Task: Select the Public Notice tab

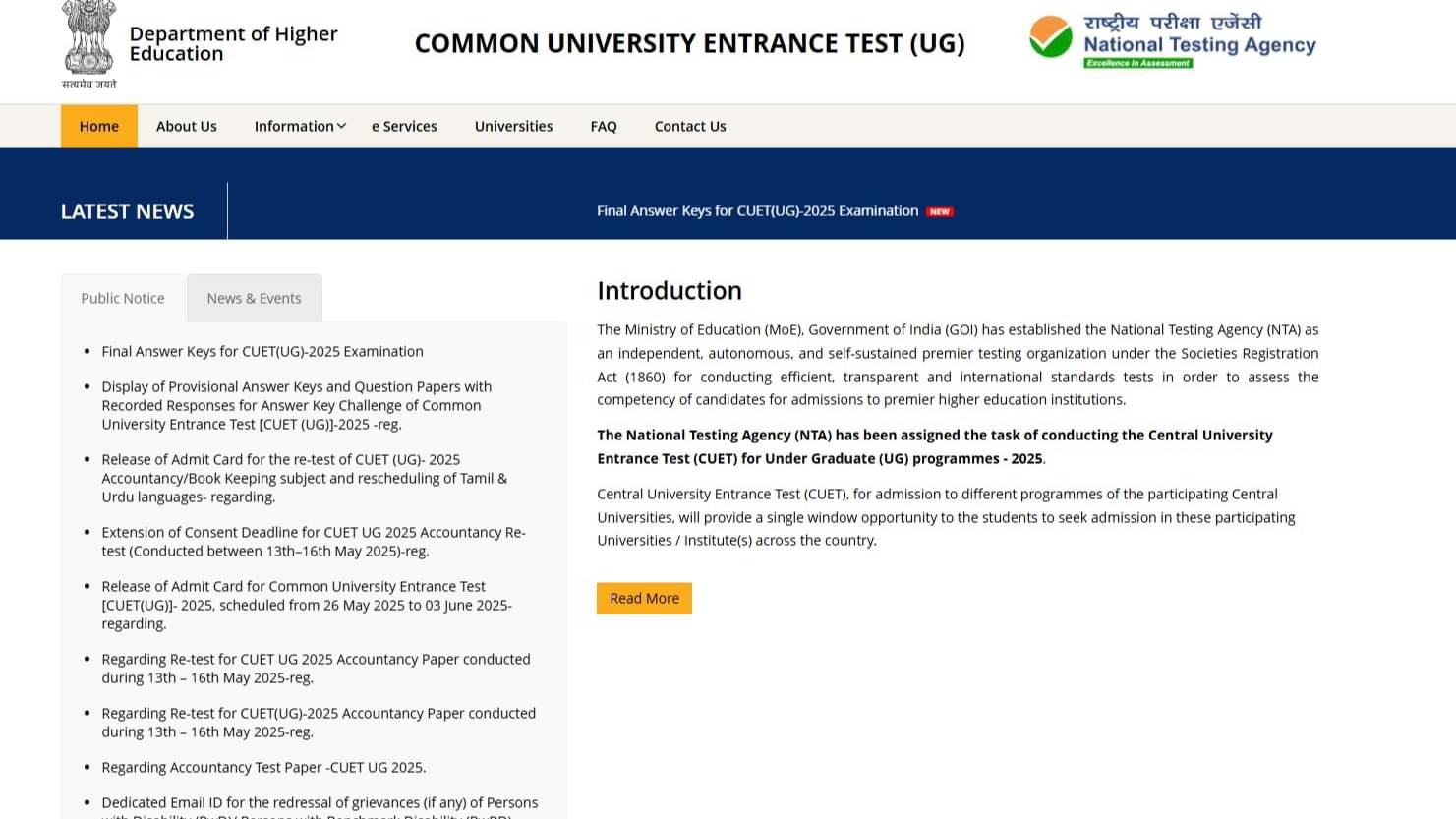Action: 122,298
